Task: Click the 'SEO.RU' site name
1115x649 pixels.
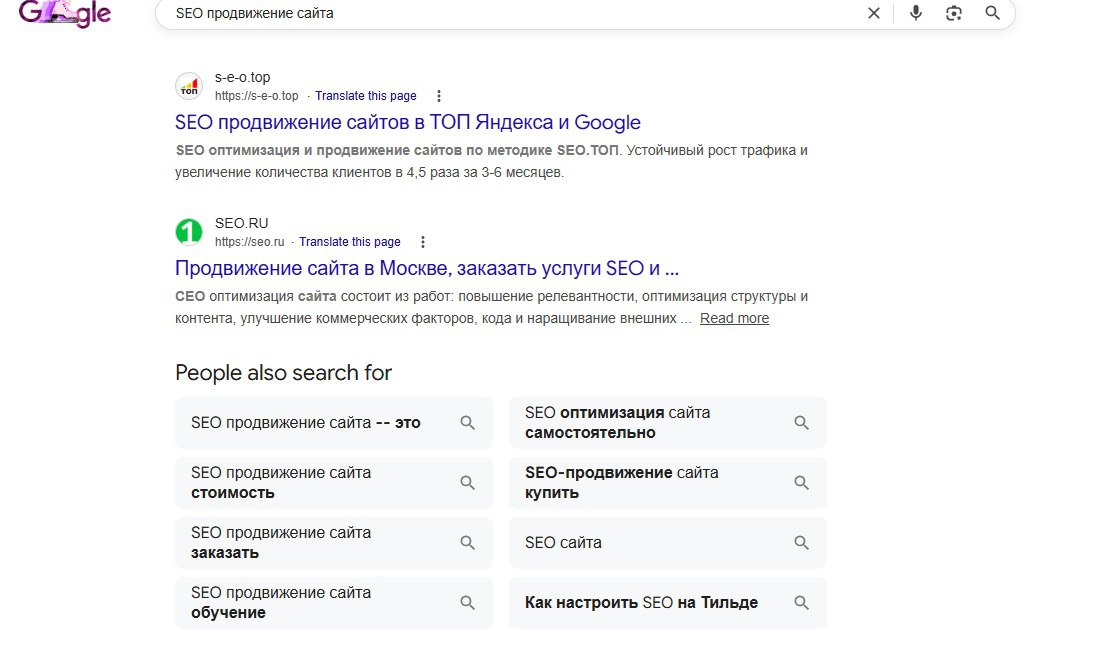Action: click(x=242, y=223)
